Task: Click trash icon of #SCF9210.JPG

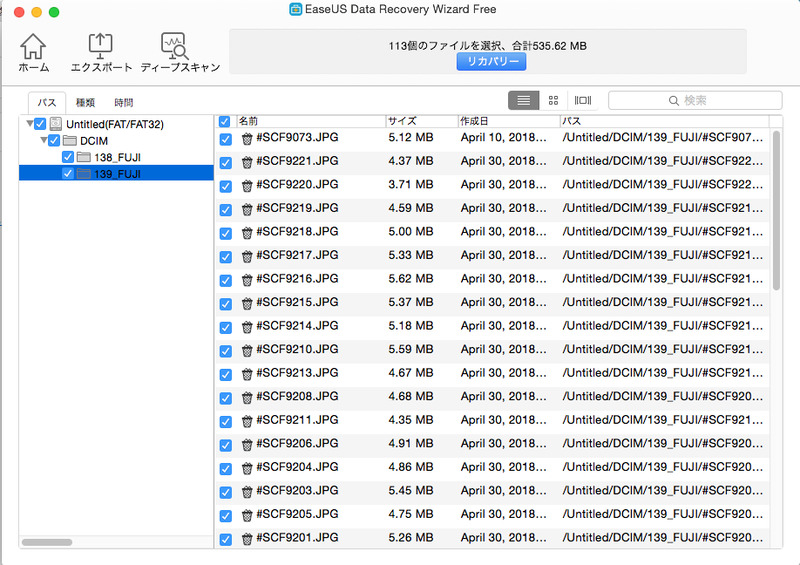Action: (x=247, y=350)
